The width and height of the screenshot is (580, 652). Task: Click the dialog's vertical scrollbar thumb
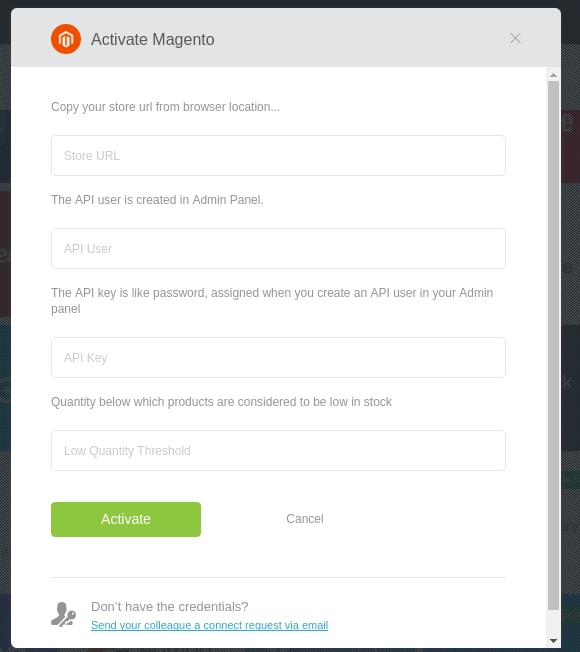553,345
